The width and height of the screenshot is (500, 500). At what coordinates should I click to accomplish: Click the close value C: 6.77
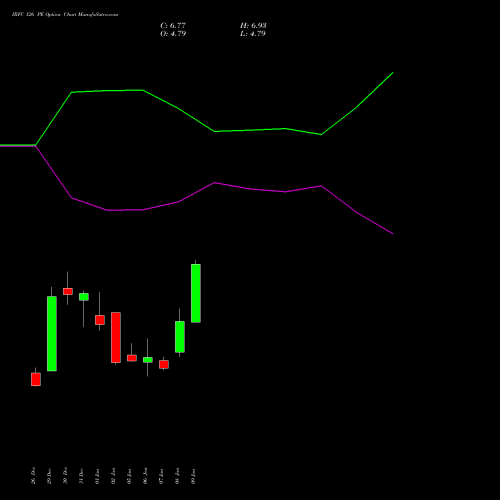tap(173, 26)
